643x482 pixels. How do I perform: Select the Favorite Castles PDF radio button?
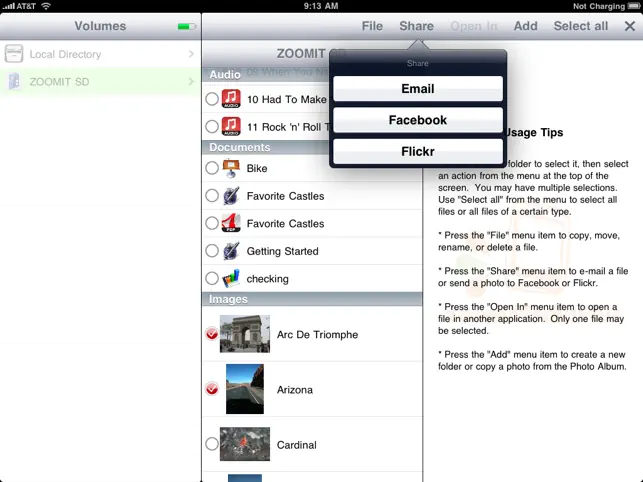(212, 223)
